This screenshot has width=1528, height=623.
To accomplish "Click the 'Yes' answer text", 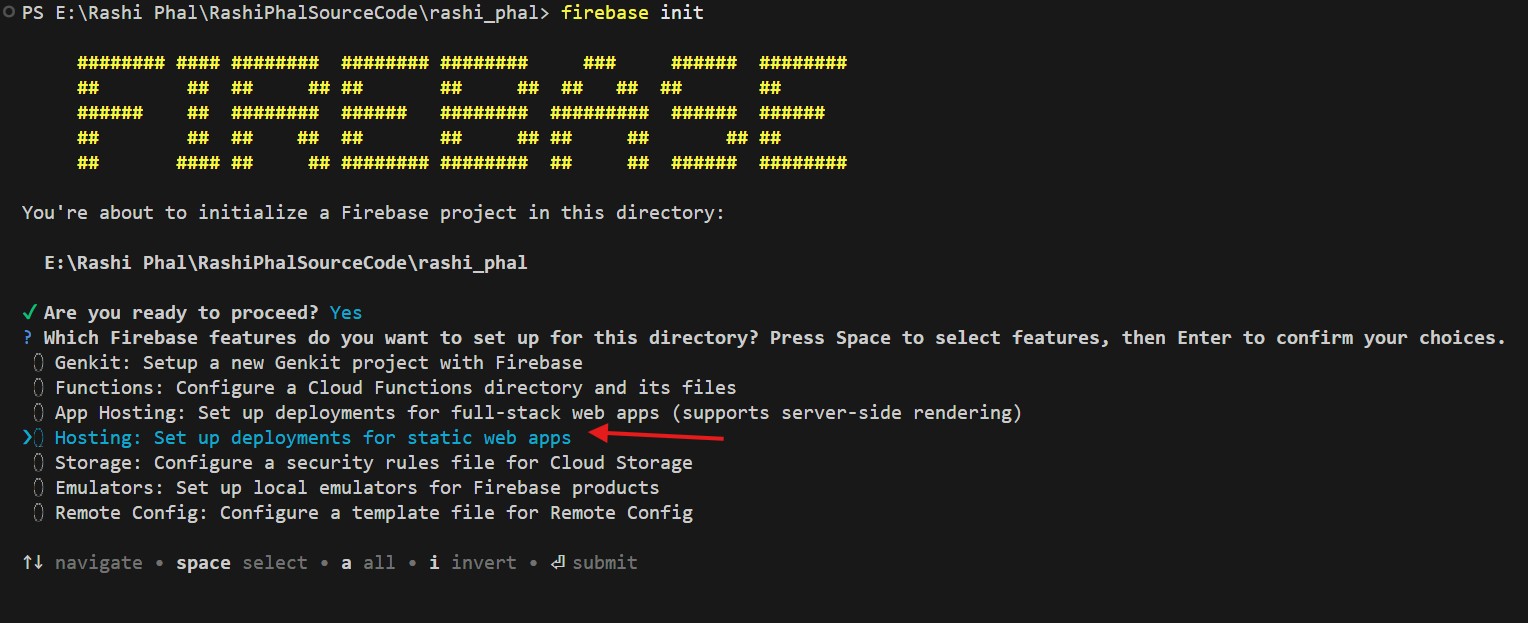I will [346, 313].
